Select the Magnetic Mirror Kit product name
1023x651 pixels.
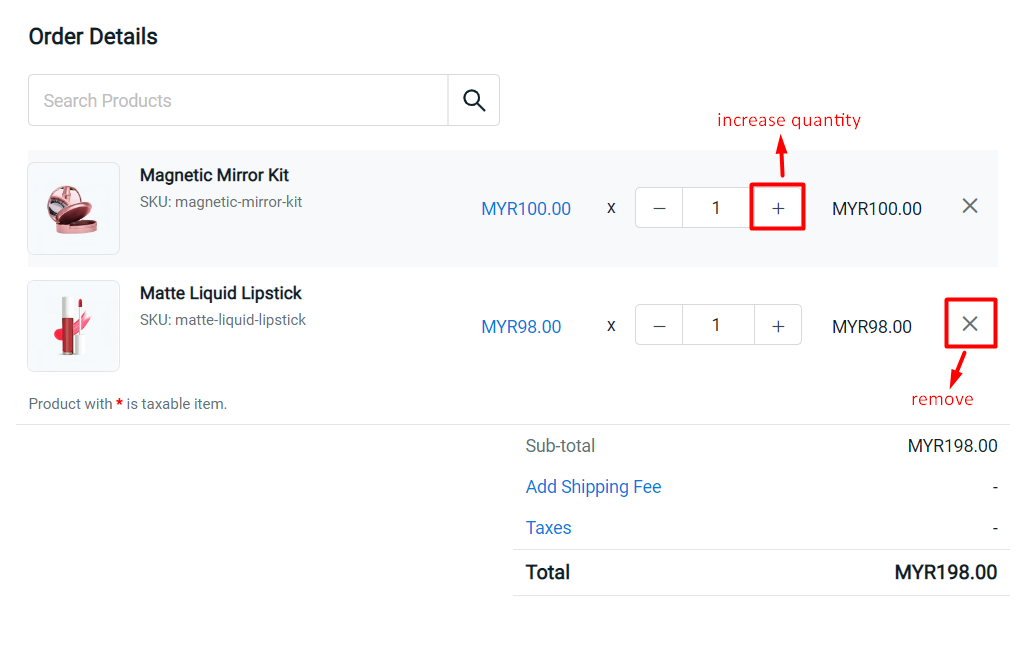214,174
